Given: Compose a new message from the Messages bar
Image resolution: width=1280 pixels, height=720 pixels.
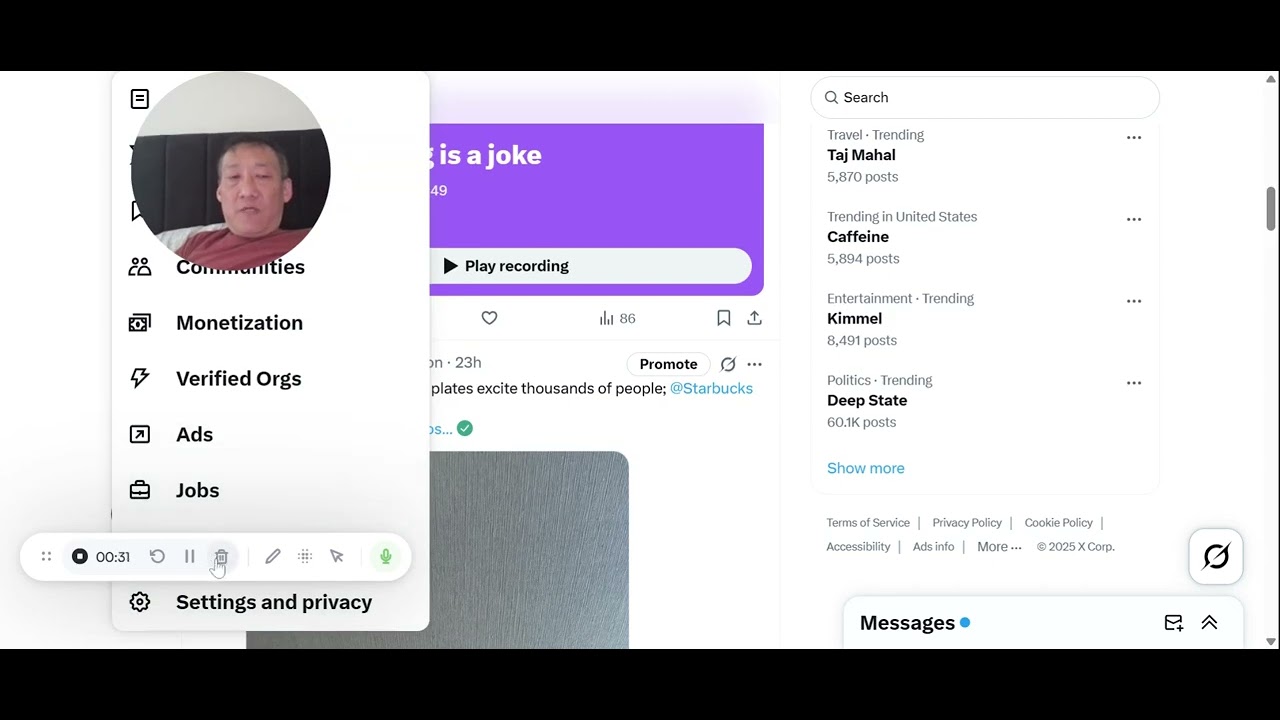Looking at the screenshot, I should pyautogui.click(x=1174, y=623).
